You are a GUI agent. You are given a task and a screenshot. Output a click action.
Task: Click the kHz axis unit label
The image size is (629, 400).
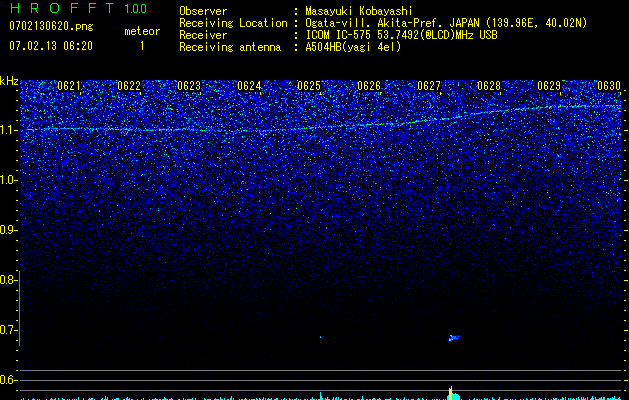[9, 81]
